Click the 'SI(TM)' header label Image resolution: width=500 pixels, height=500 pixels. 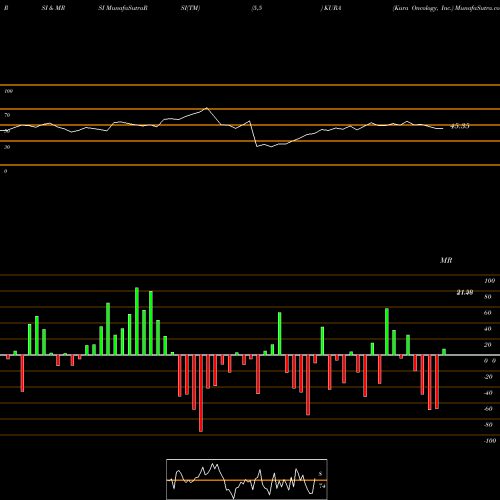[190, 8]
